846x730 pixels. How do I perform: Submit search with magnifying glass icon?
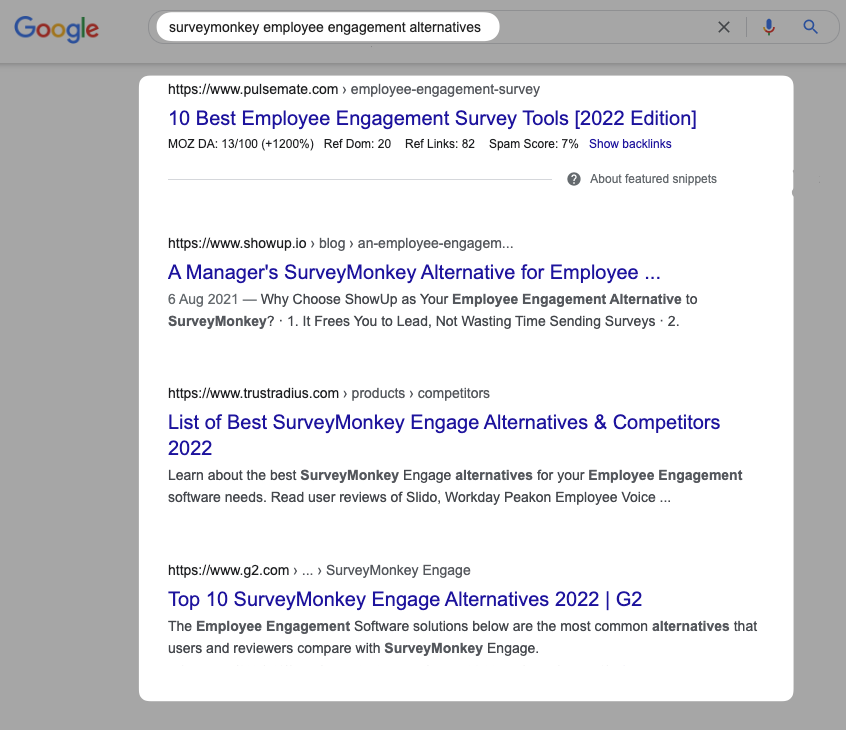tap(810, 27)
